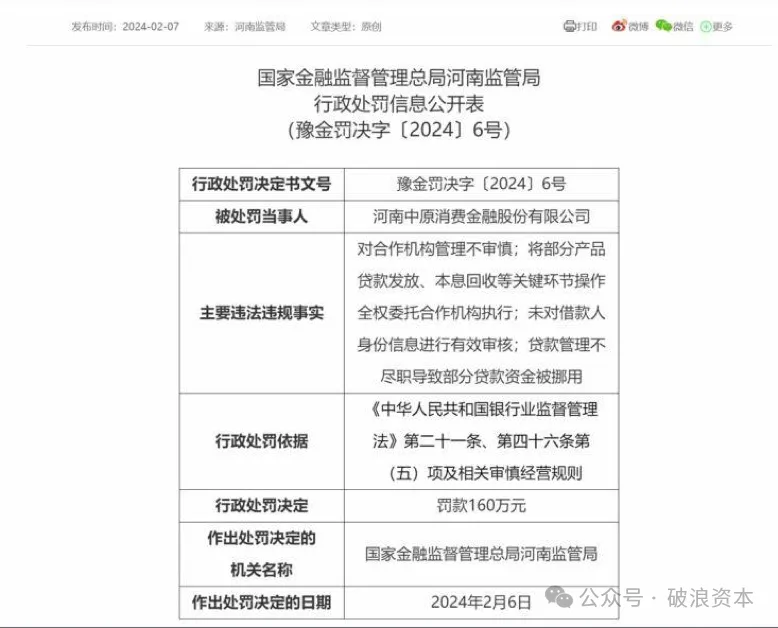Viewport: 778px width, 628px height.
Task: Click source text 河南监管局
Action: click(260, 26)
